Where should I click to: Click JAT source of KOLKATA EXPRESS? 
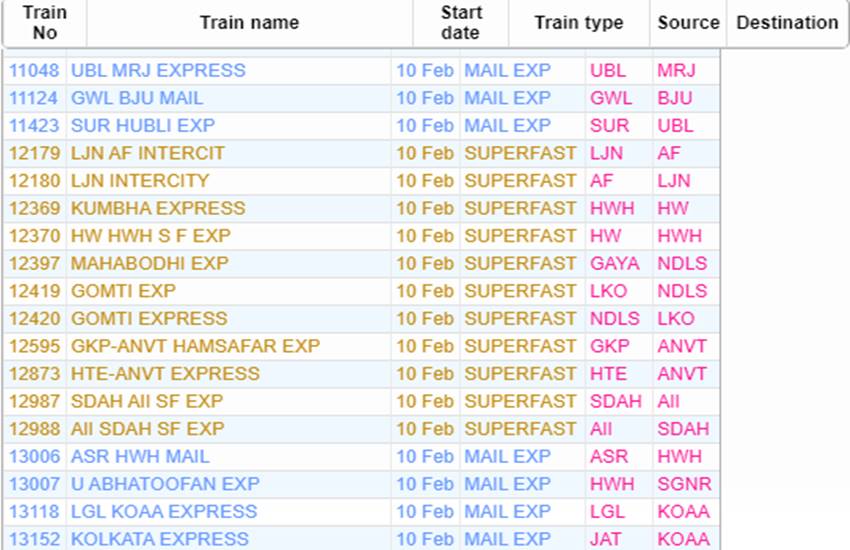(606, 539)
